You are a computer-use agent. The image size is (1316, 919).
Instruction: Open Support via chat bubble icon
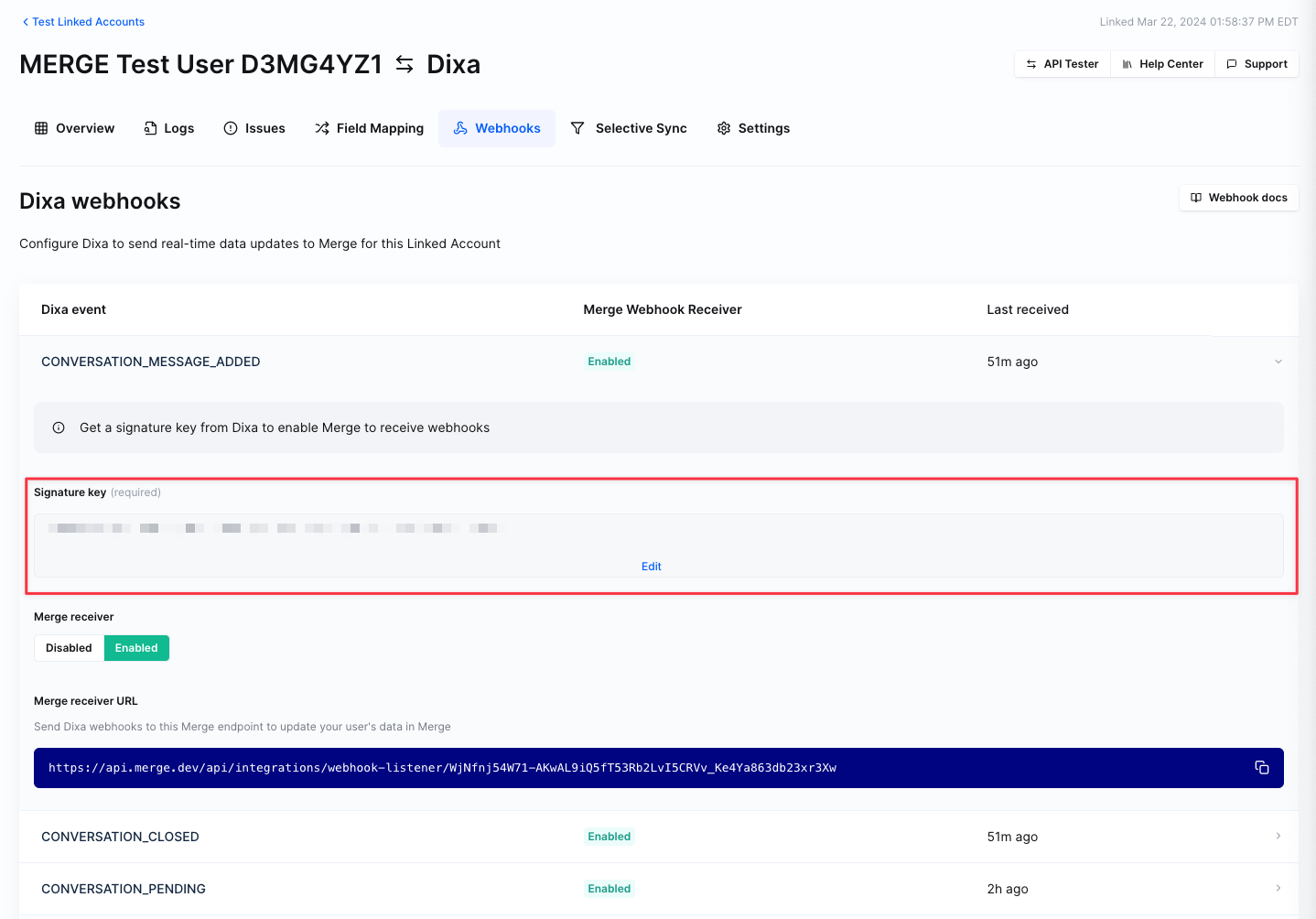pos(1232,64)
